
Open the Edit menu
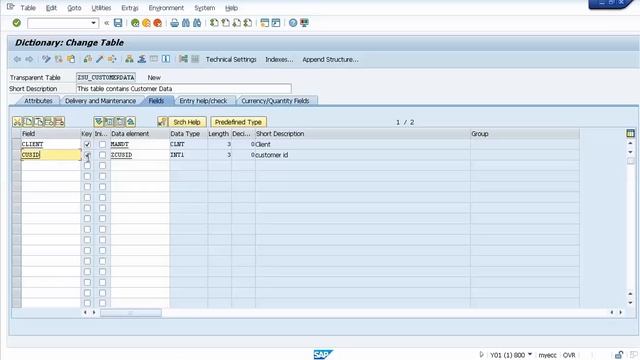point(51,8)
